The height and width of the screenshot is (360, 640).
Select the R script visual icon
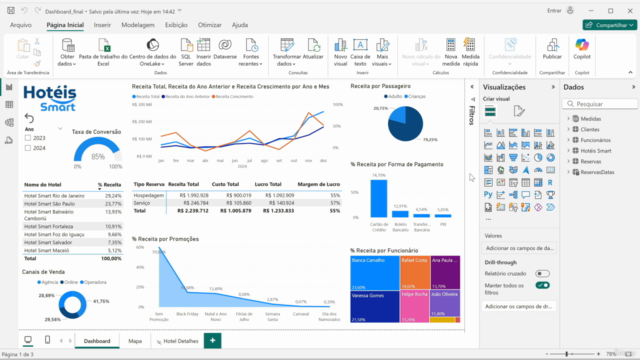(x=550, y=182)
